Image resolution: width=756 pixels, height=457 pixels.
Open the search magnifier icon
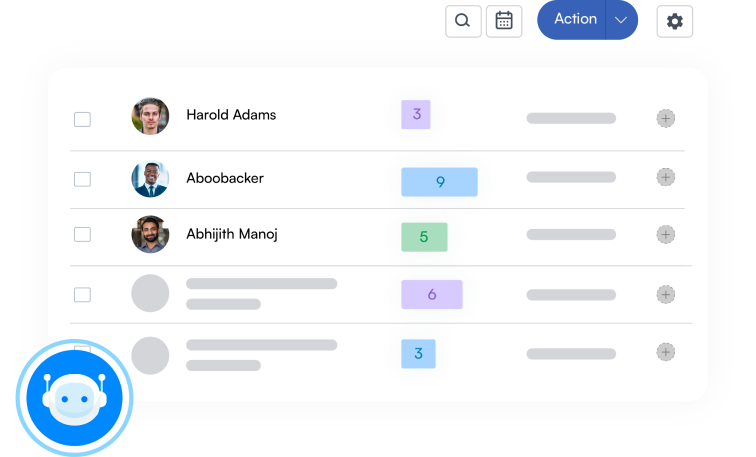463,21
